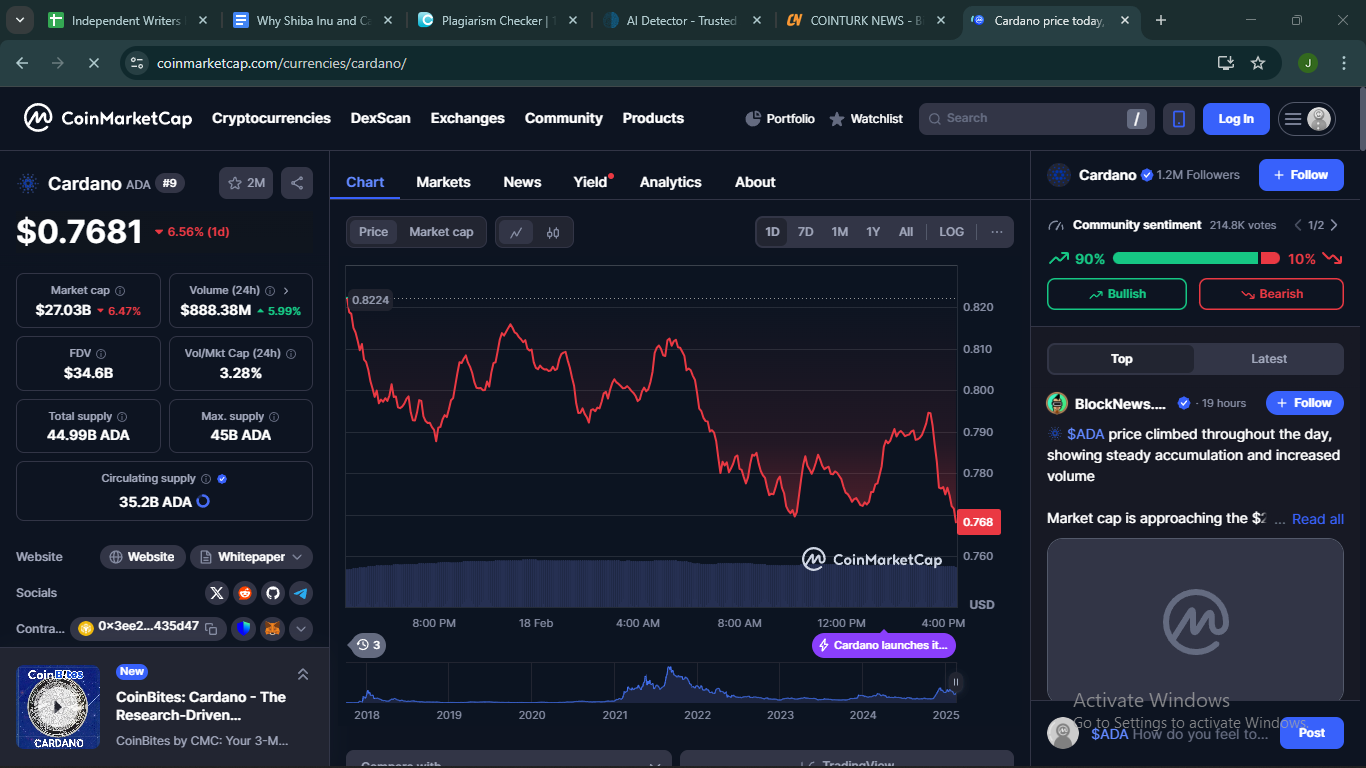Set chart range to 1D

coord(772,232)
